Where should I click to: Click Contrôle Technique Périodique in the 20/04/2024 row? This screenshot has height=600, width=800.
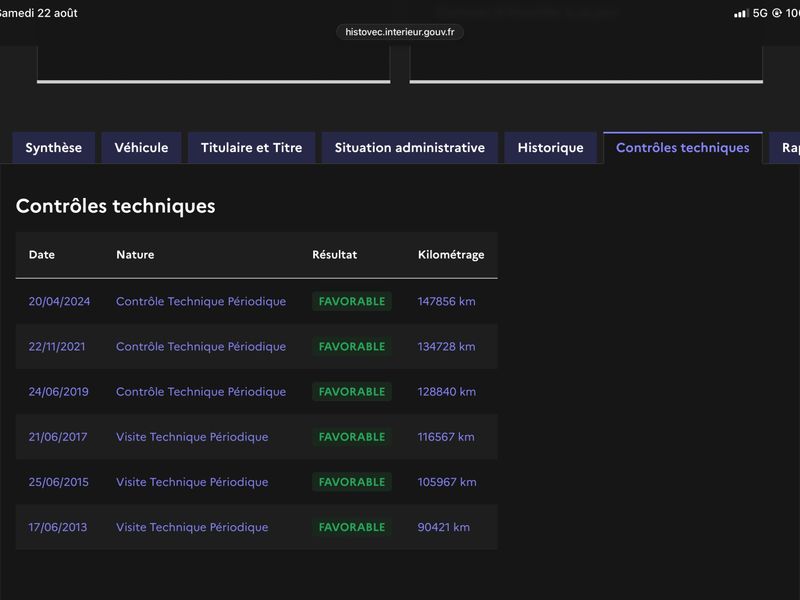tap(201, 302)
